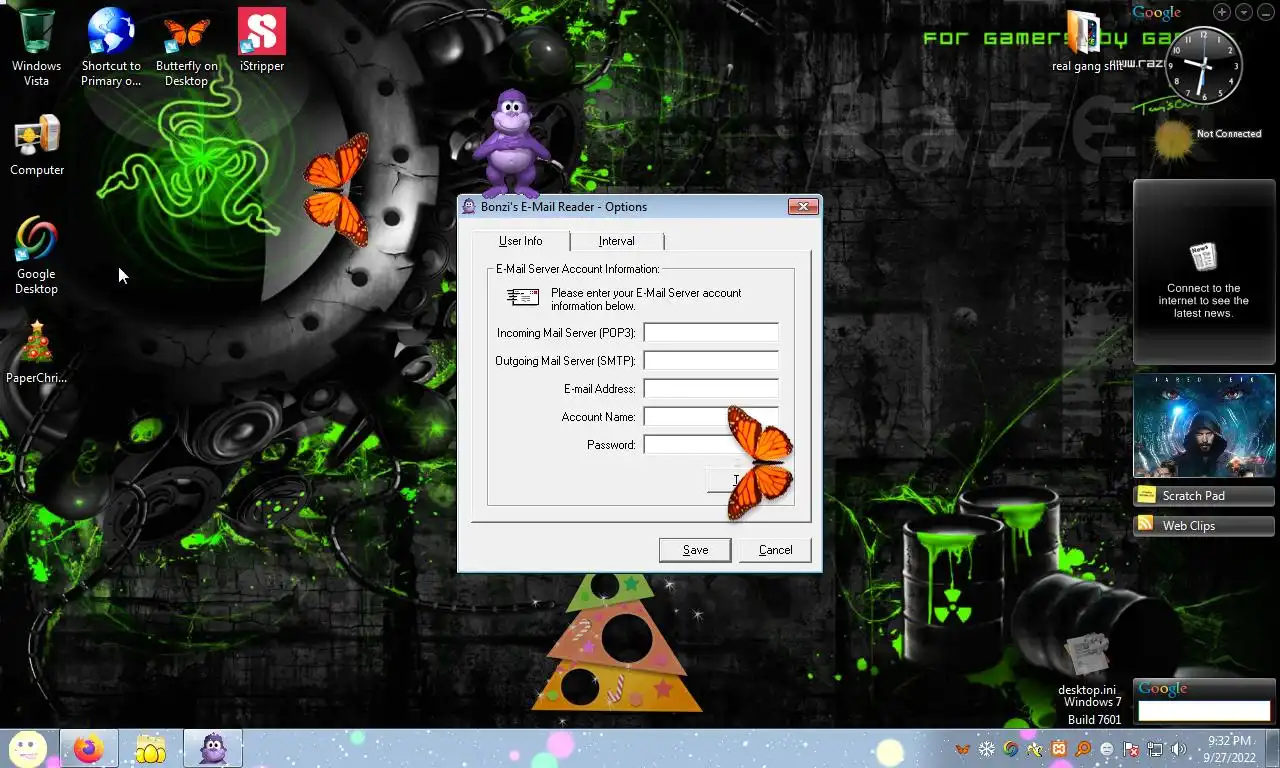This screenshot has height=768, width=1280.
Task: Click the sidebar minimize minus button
Action: 1266,12
